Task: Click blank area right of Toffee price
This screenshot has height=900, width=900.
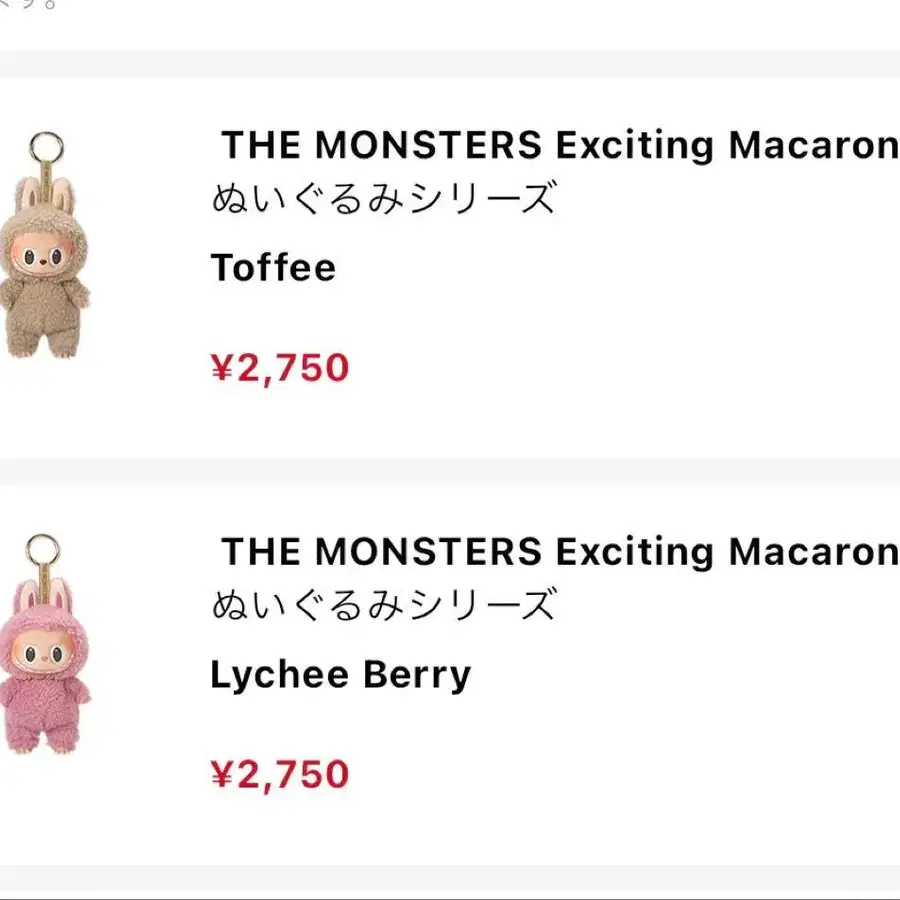Action: click(620, 368)
